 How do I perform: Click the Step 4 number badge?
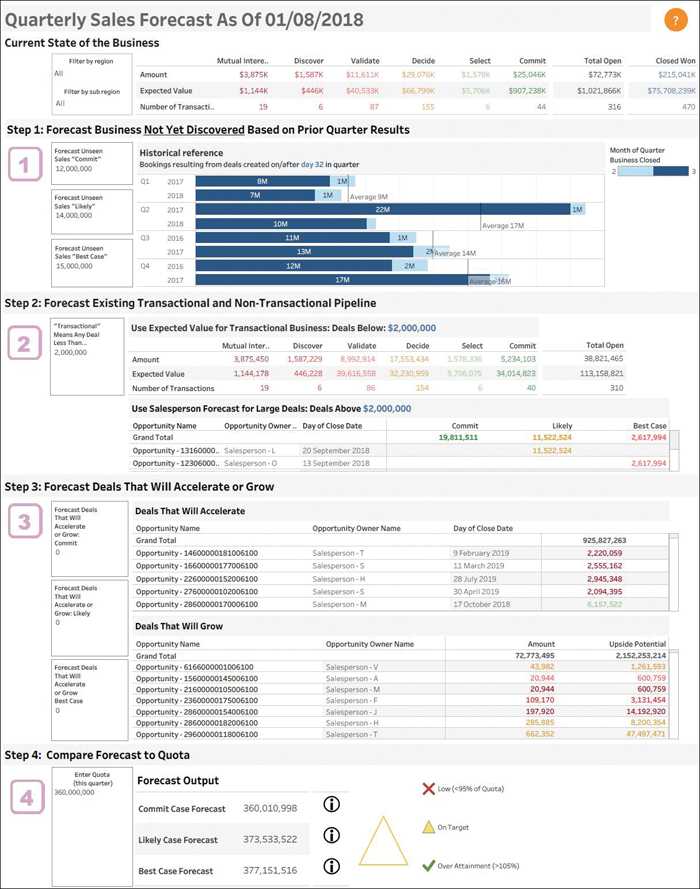click(27, 798)
